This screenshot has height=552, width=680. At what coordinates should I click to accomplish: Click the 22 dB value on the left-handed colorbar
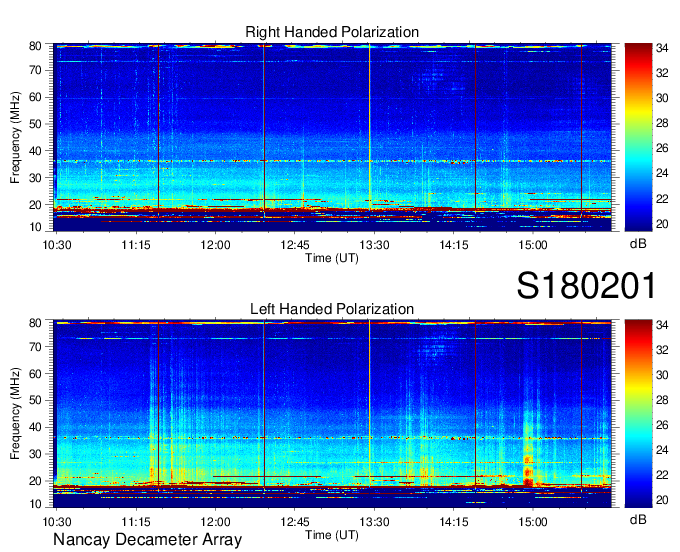[x=662, y=475]
